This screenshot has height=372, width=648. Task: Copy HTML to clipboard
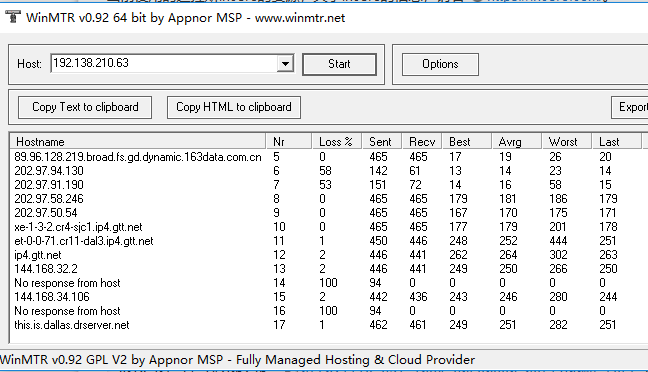pyautogui.click(x=233, y=107)
